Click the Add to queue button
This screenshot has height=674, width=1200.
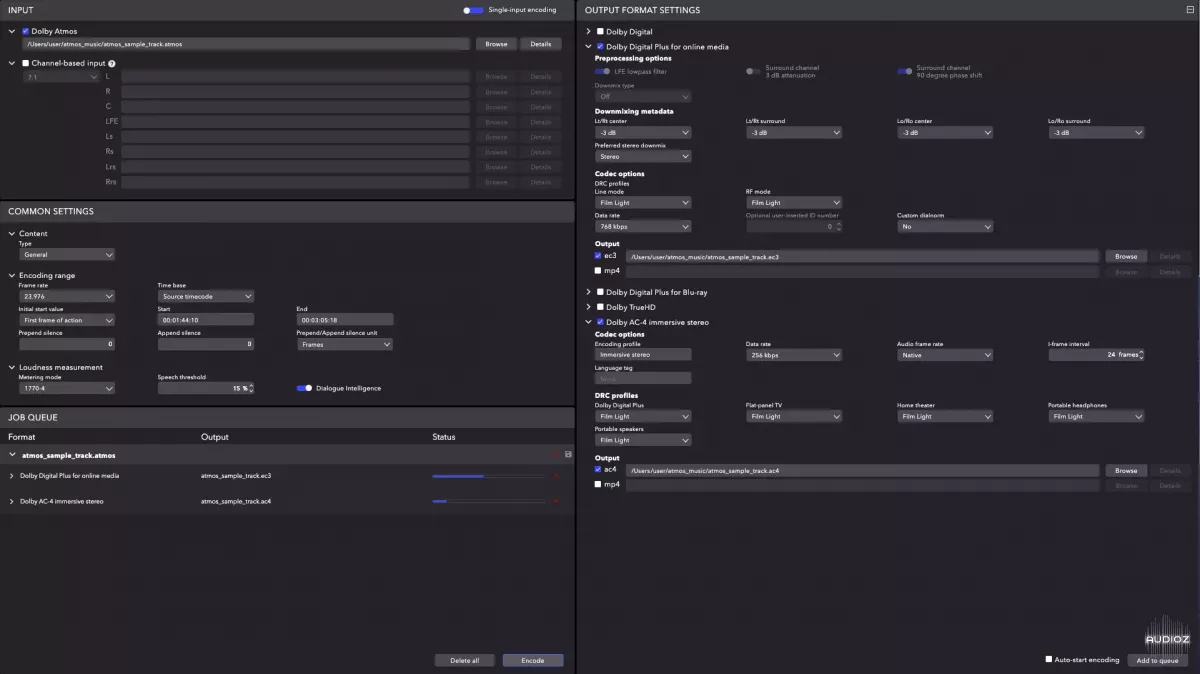(1157, 660)
